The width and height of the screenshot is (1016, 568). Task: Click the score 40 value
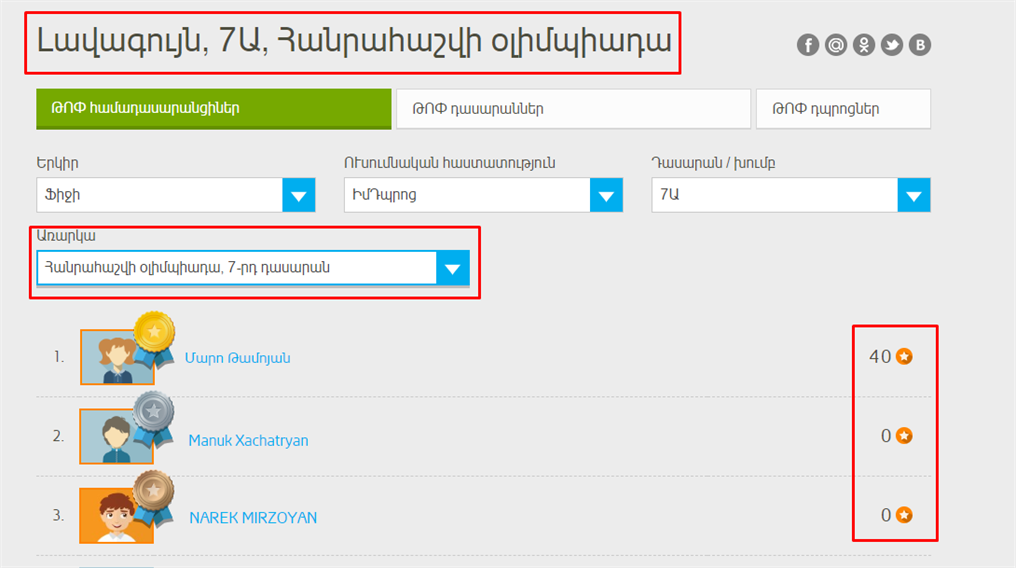point(880,357)
